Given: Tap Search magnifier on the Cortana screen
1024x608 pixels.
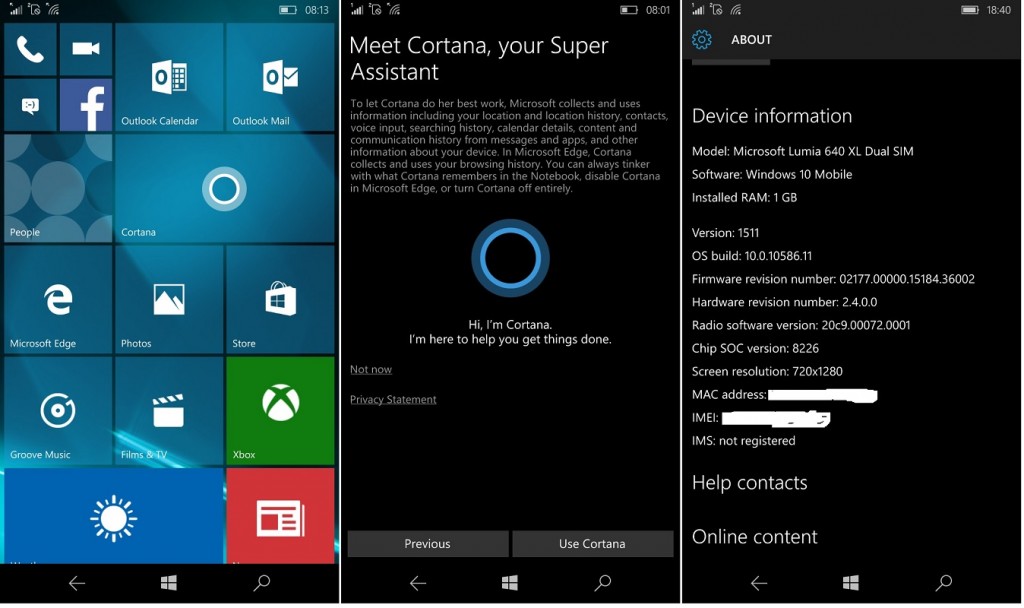Looking at the screenshot, I should 603,583.
